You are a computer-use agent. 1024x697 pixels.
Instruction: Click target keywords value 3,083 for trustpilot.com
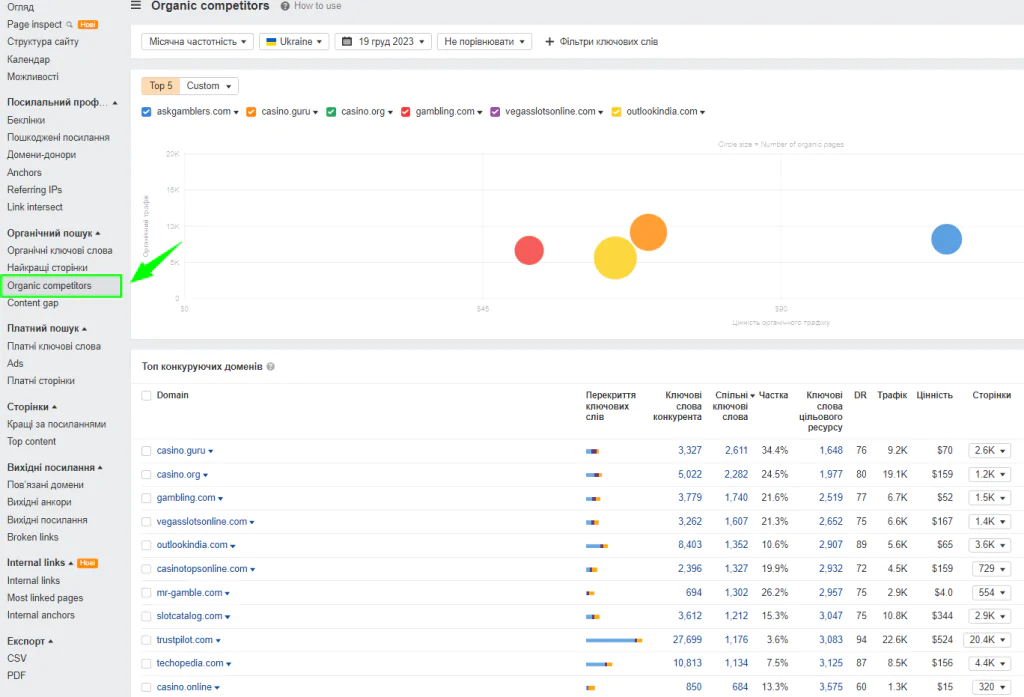coord(831,640)
